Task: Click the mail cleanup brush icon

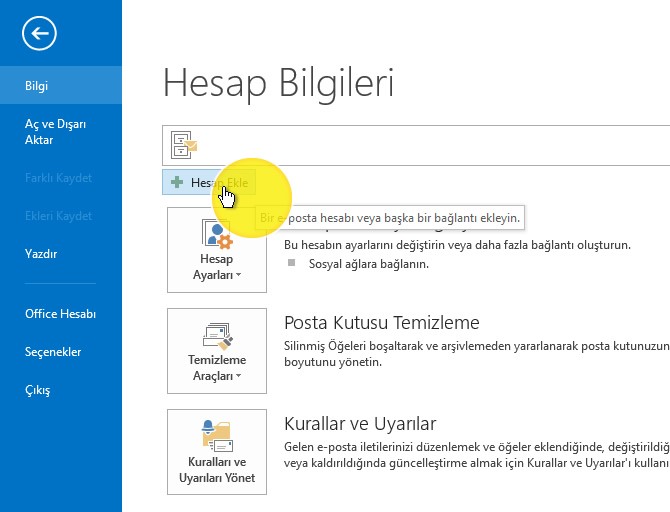Action: [217, 336]
